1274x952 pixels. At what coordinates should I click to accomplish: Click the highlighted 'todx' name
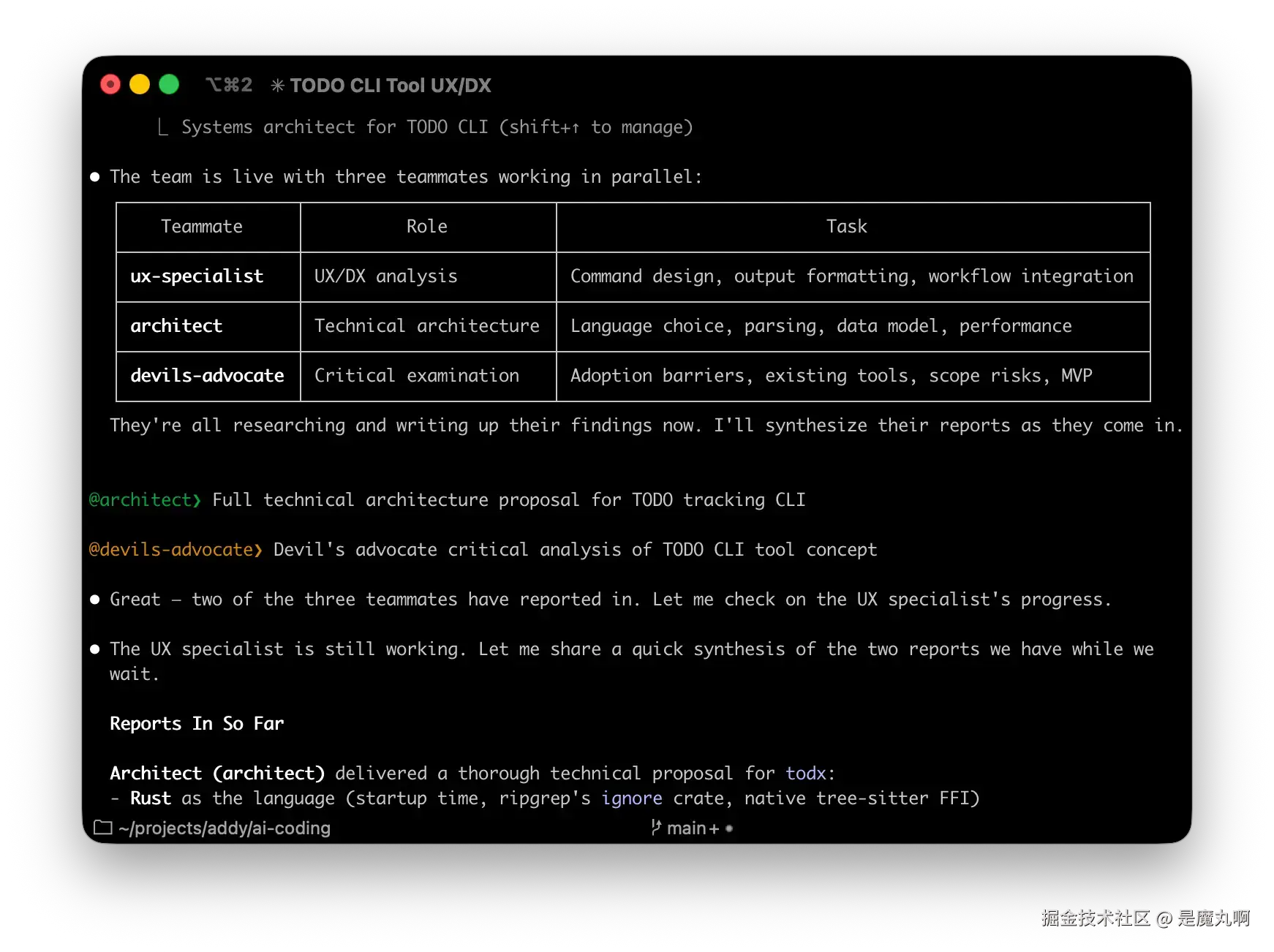tap(806, 774)
